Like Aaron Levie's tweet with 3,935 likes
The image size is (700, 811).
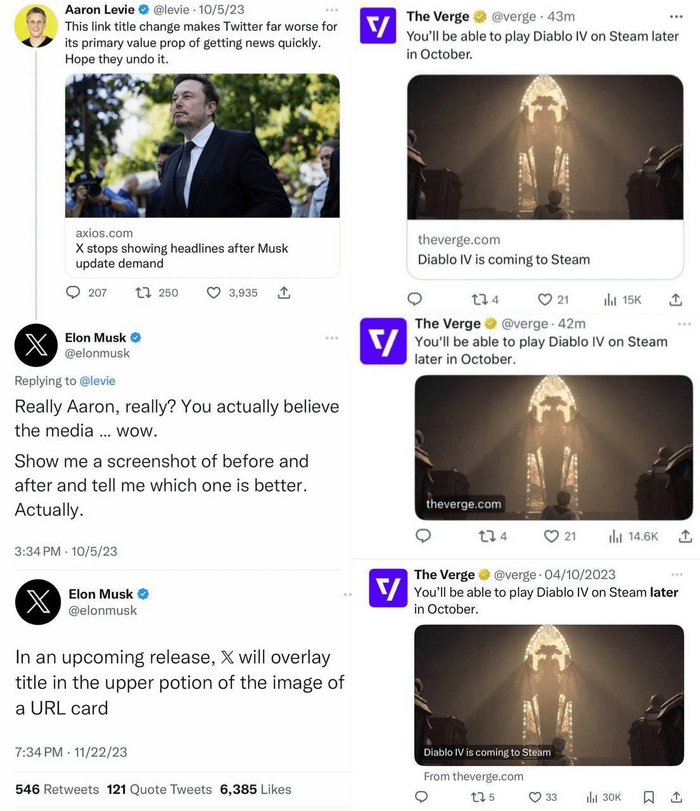pyautogui.click(x=213, y=293)
